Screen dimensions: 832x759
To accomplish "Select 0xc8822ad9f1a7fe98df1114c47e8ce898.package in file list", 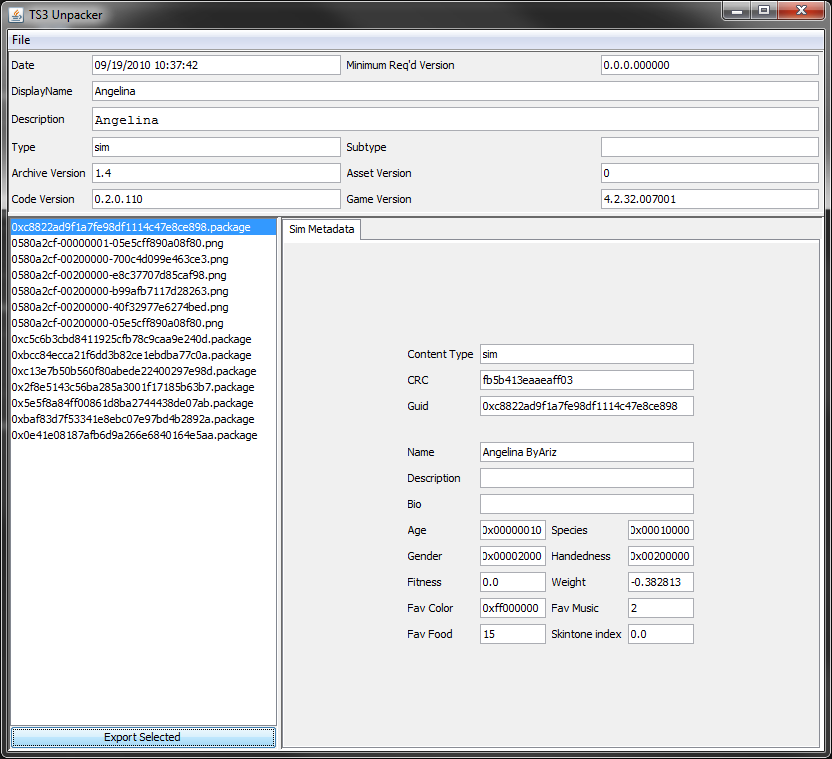I will click(143, 227).
